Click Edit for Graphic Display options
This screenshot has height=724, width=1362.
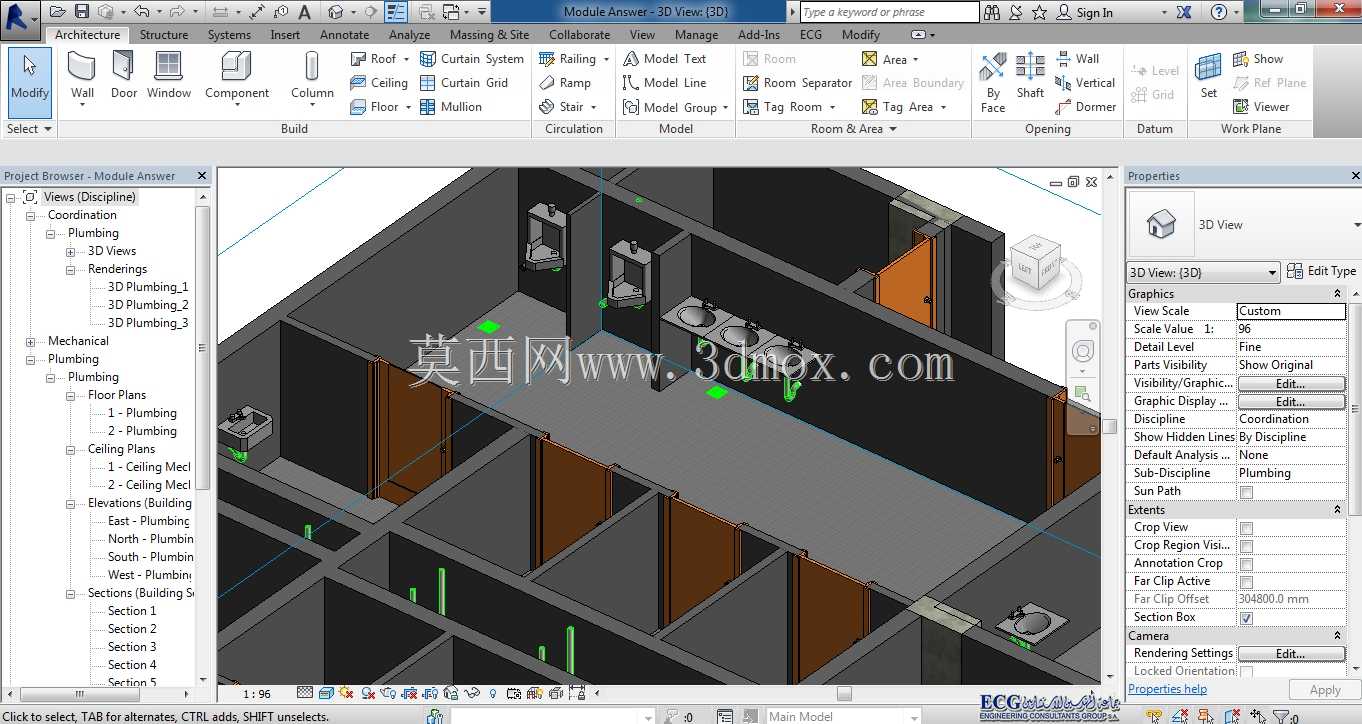pos(1291,402)
